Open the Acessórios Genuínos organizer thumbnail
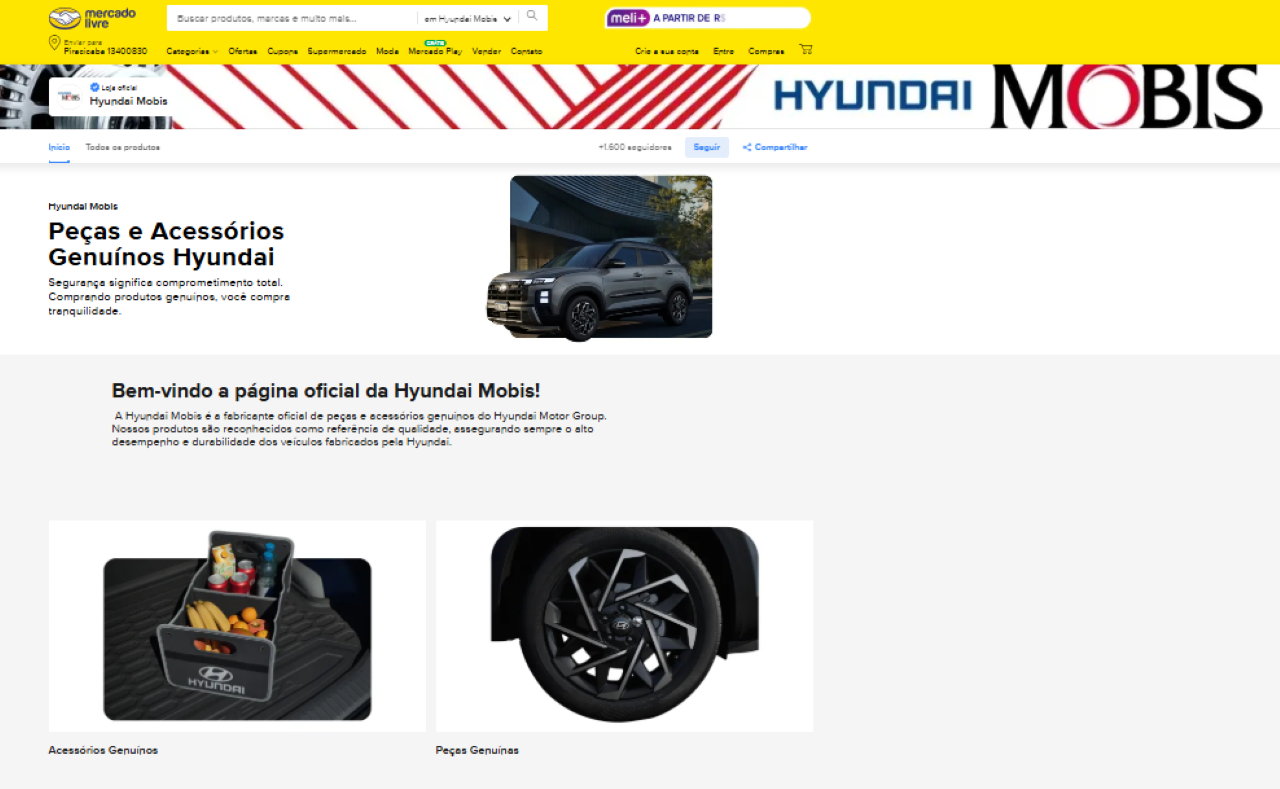Screen dimensions: 1280x789 237,627
